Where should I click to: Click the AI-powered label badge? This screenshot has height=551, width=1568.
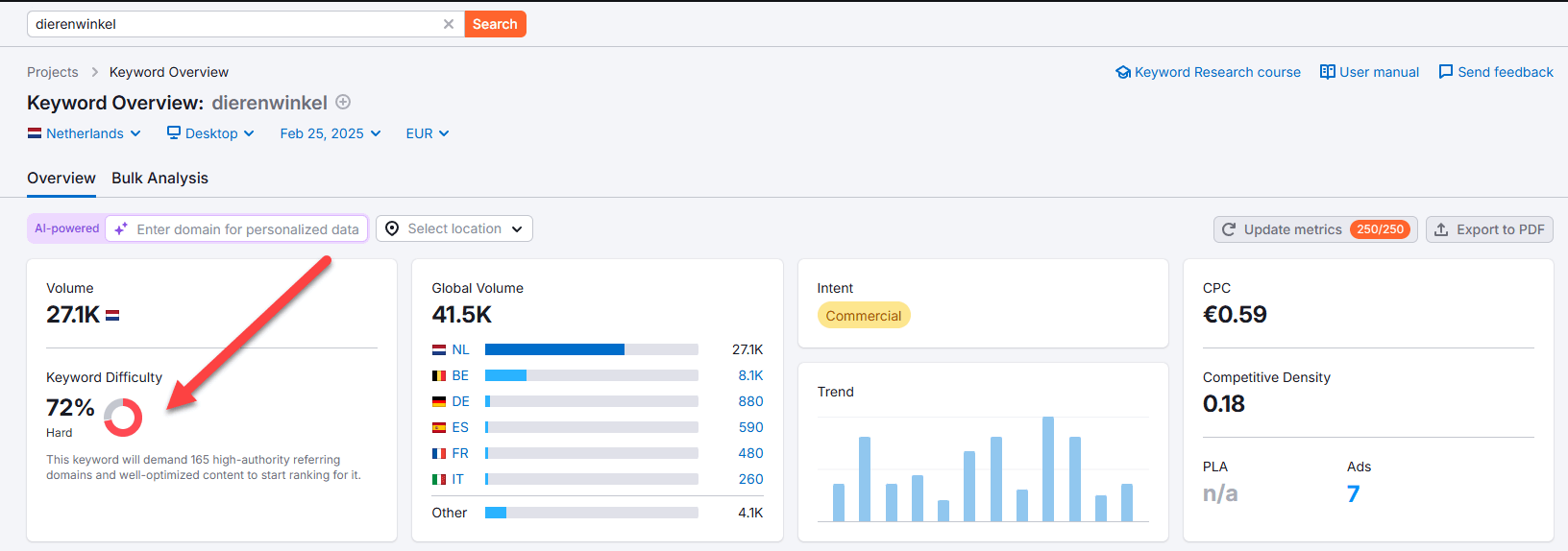(67, 228)
